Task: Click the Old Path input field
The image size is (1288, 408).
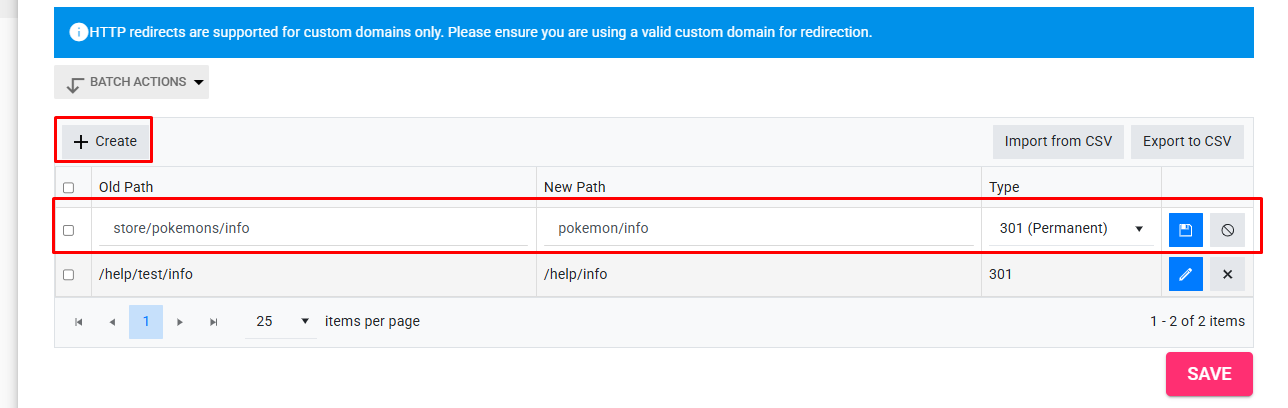Action: pos(314,228)
